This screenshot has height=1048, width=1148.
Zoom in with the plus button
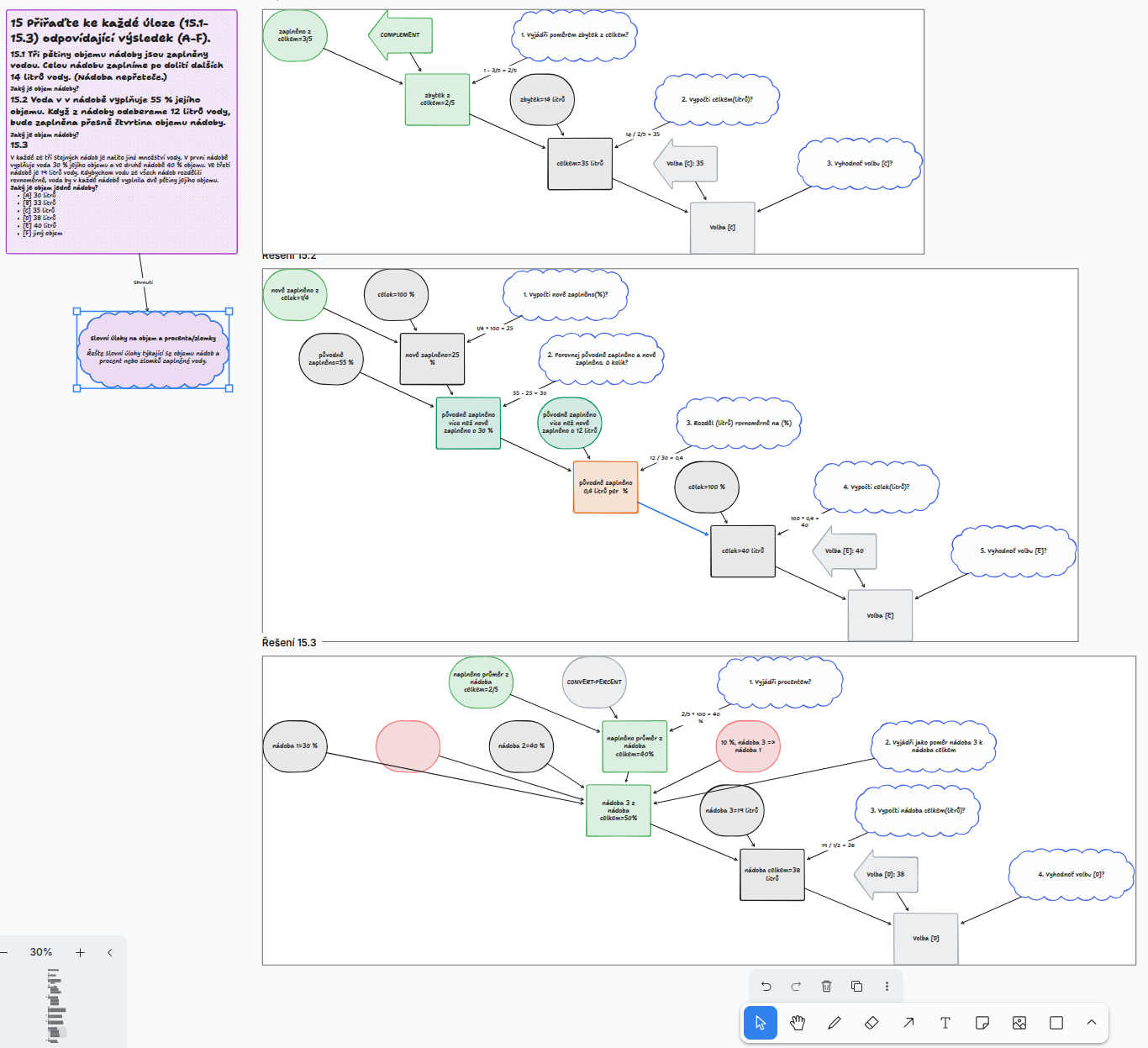coord(80,952)
